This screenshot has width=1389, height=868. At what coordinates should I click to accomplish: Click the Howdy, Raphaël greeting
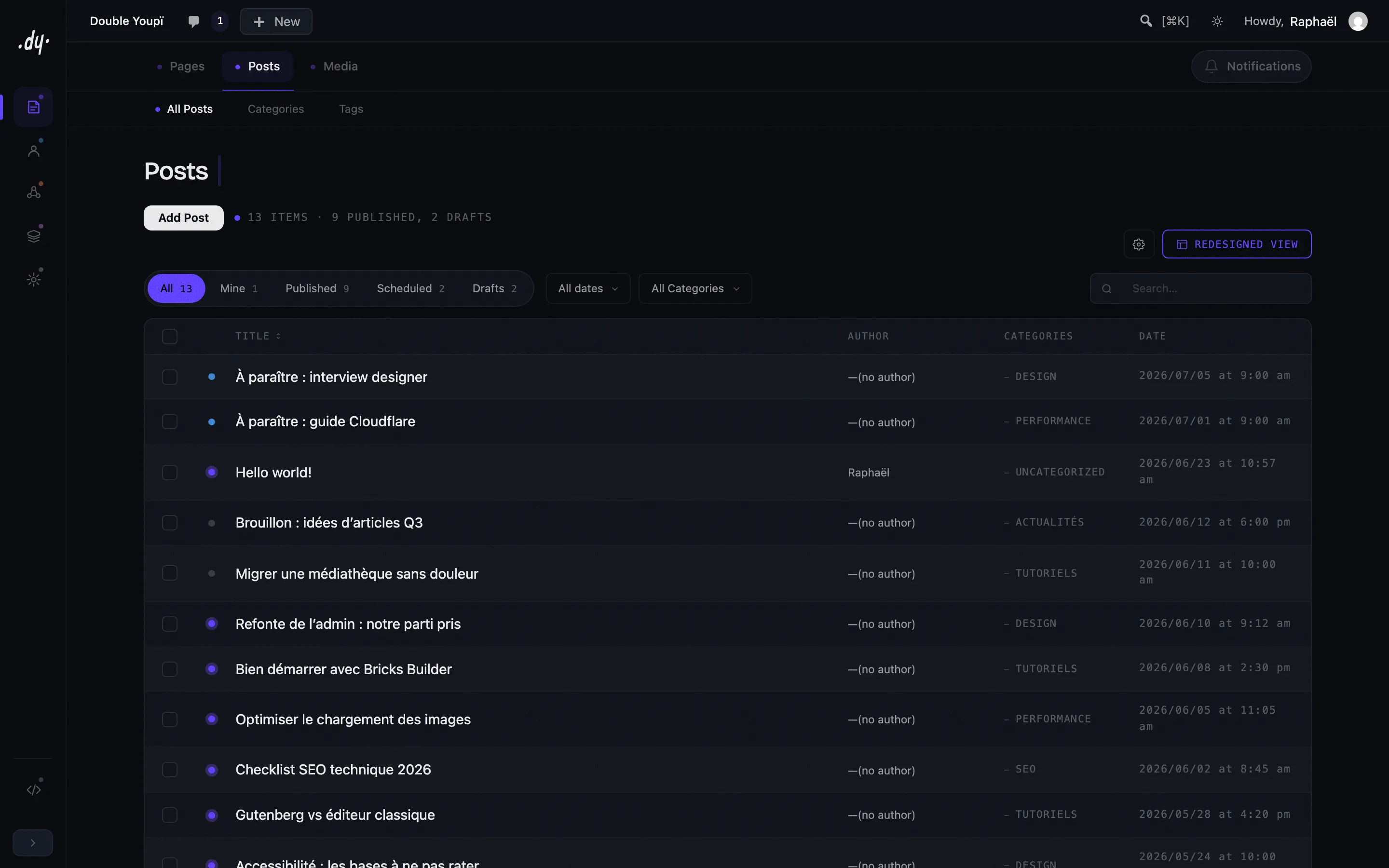(x=1290, y=21)
